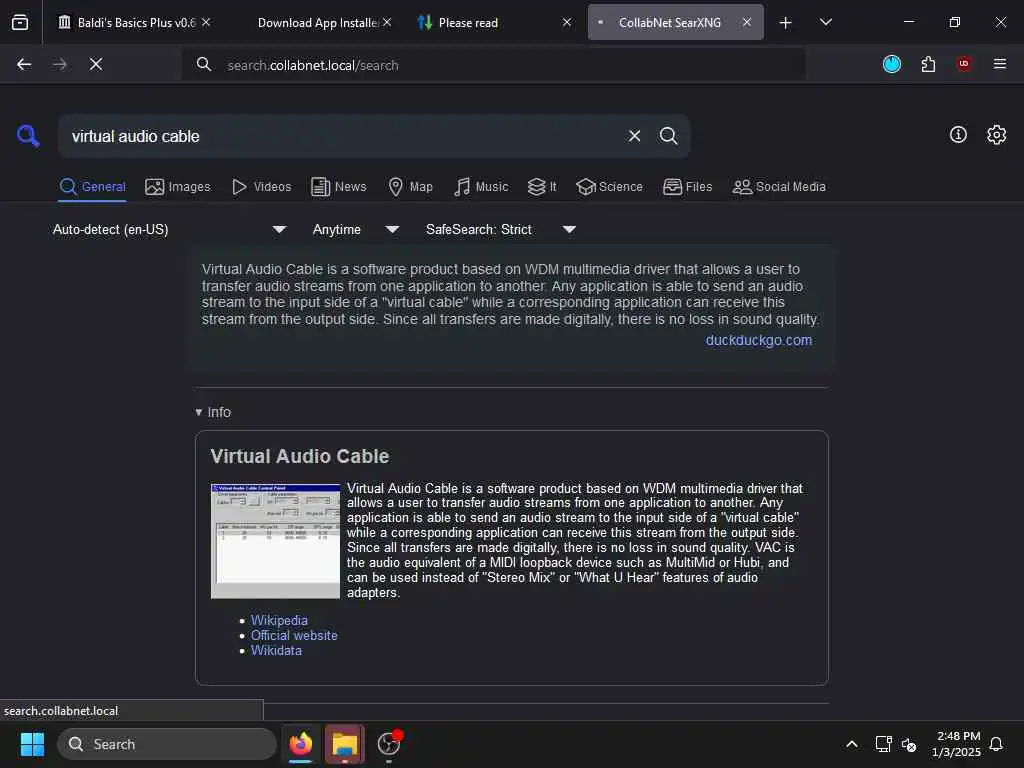Open the Official website link
Image resolution: width=1024 pixels, height=768 pixels.
click(x=294, y=635)
